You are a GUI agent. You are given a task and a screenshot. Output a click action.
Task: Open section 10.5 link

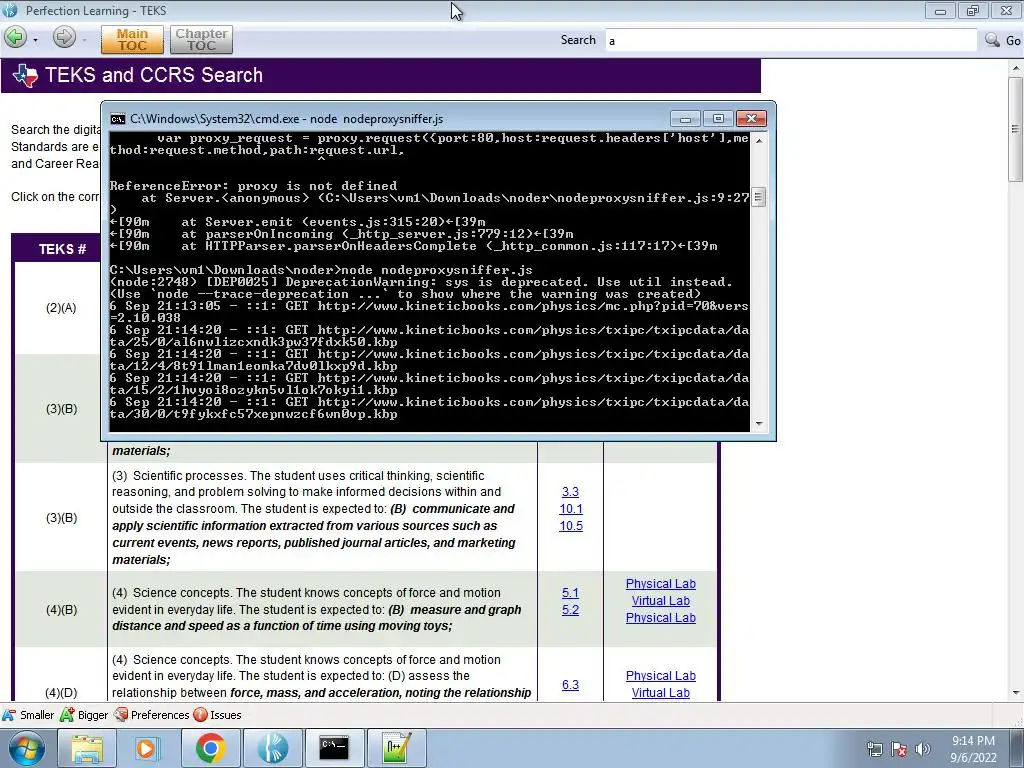[571, 526]
